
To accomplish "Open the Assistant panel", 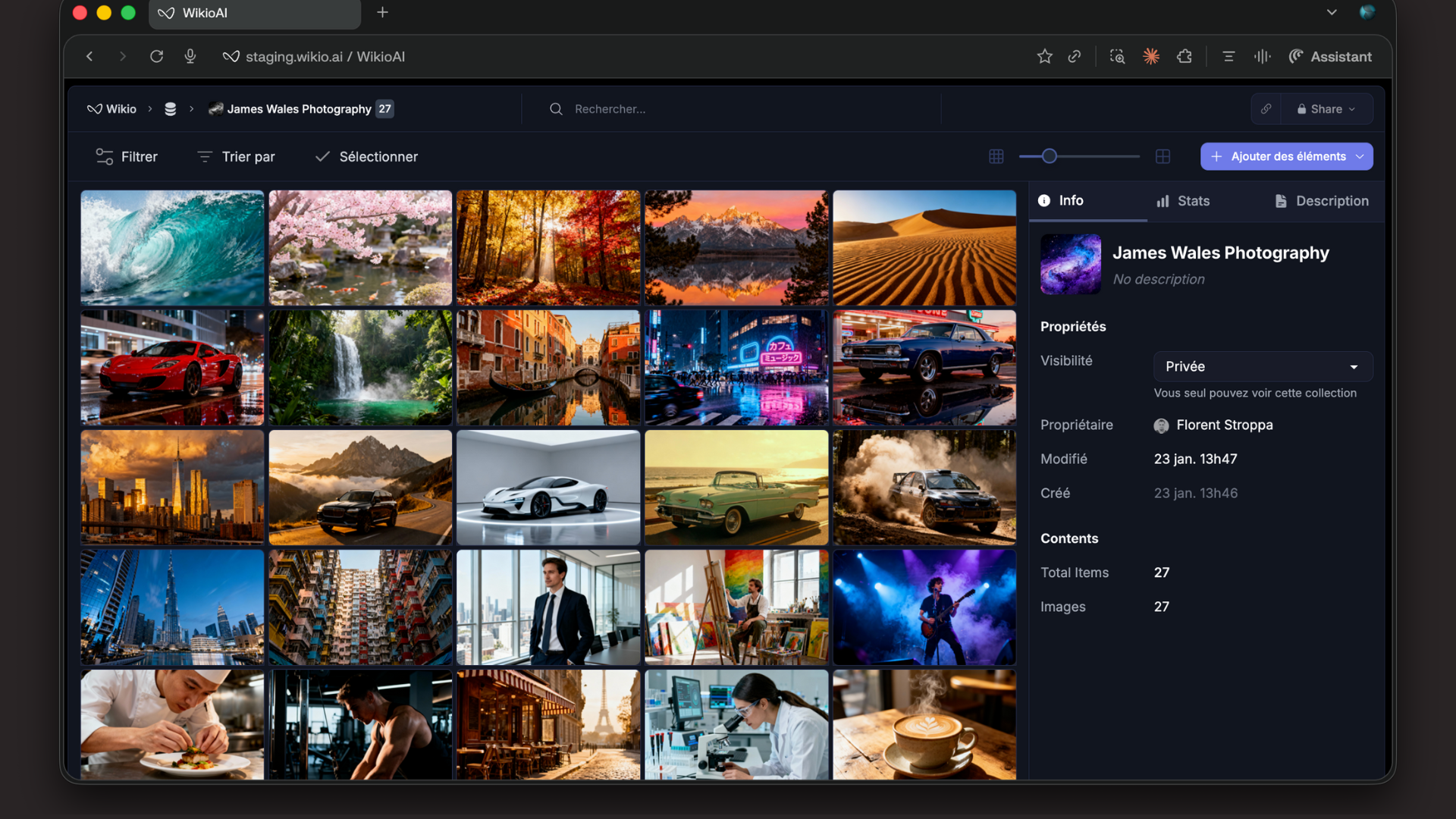I will [x=1331, y=56].
